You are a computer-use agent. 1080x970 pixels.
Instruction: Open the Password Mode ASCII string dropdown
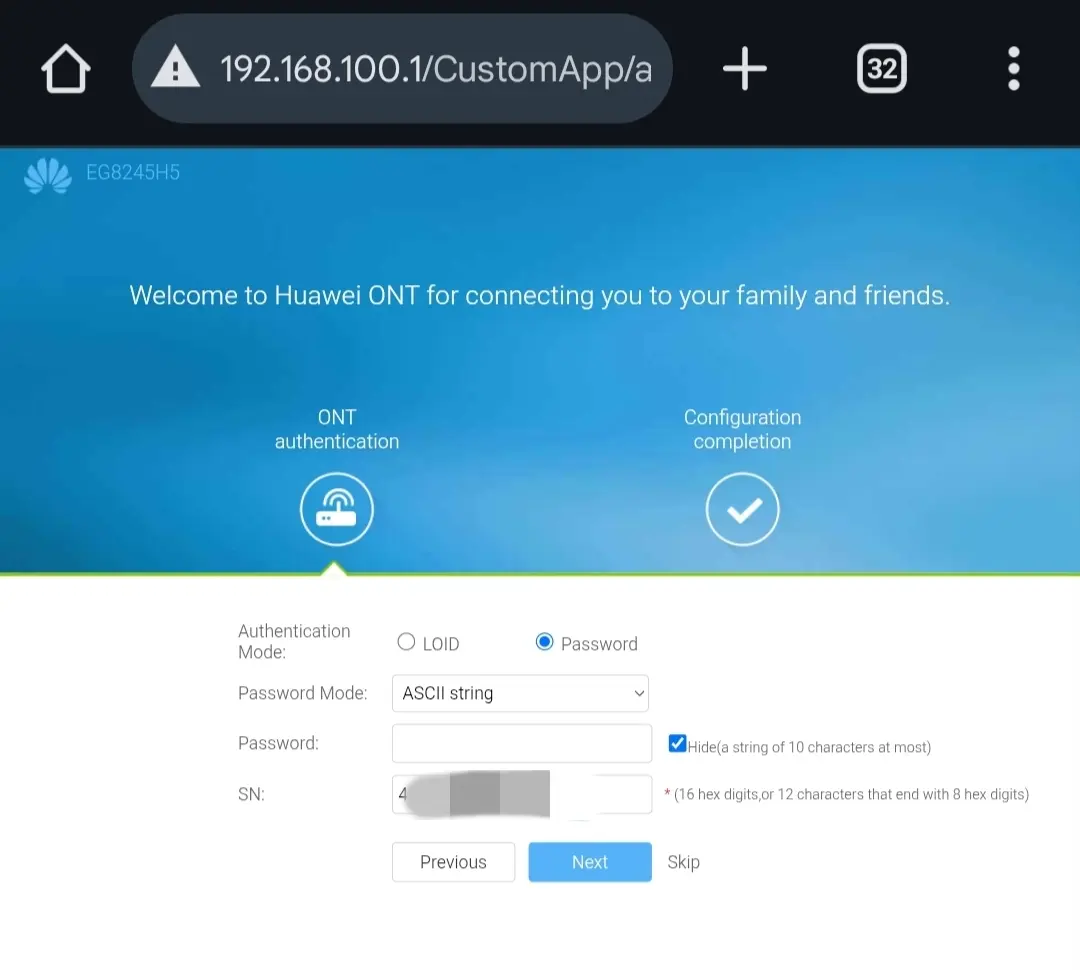coord(520,693)
